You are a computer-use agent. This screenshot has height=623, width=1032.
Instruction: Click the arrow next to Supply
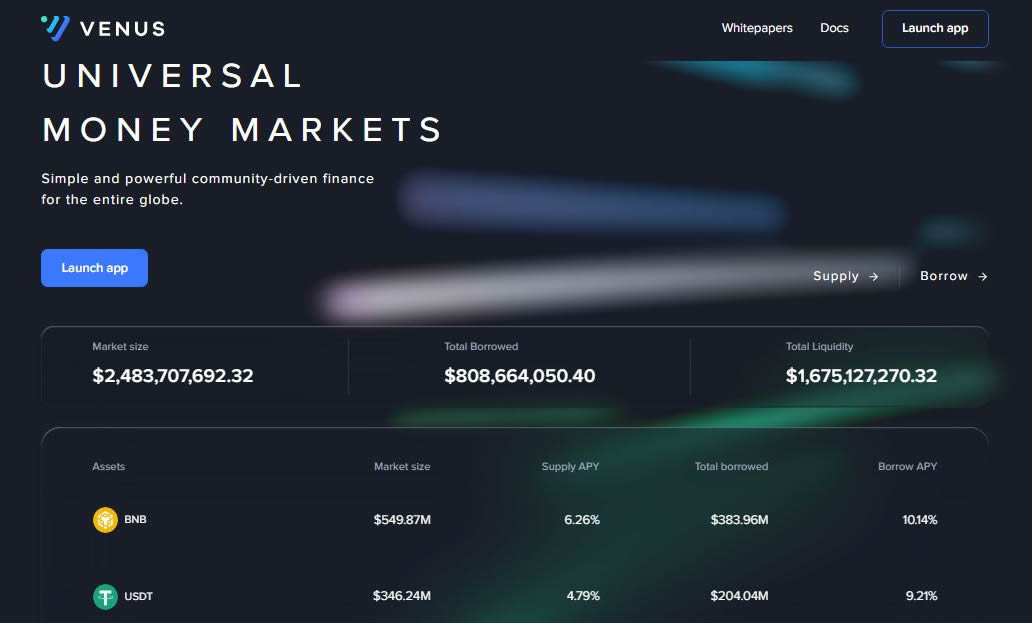pos(873,277)
